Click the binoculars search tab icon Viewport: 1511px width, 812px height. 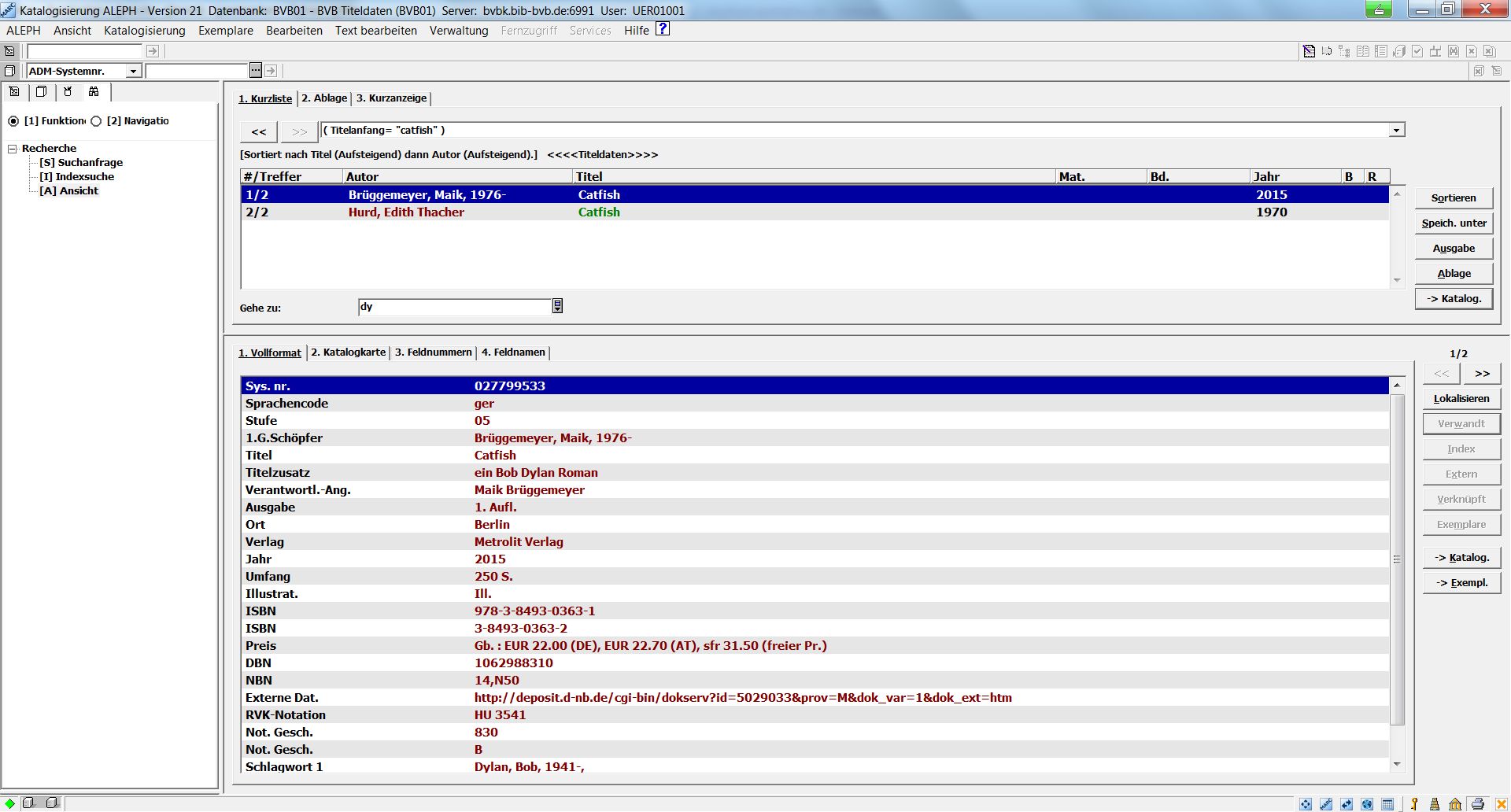94,92
